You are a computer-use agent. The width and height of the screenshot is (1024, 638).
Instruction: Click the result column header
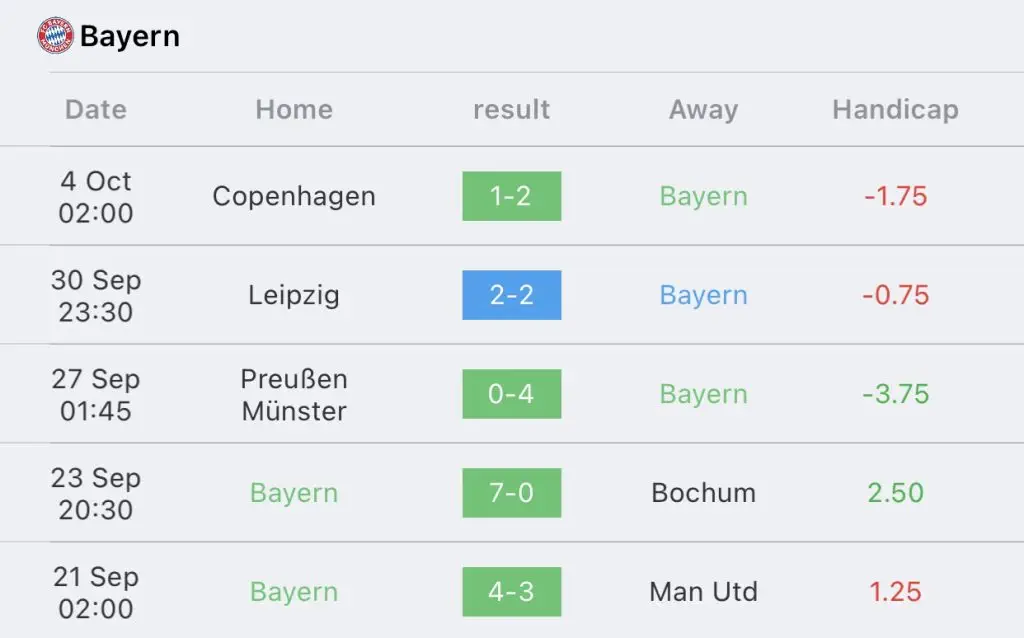(x=511, y=110)
